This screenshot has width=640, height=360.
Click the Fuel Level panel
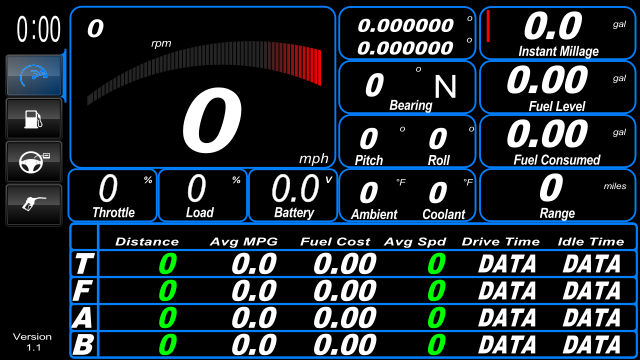point(558,87)
